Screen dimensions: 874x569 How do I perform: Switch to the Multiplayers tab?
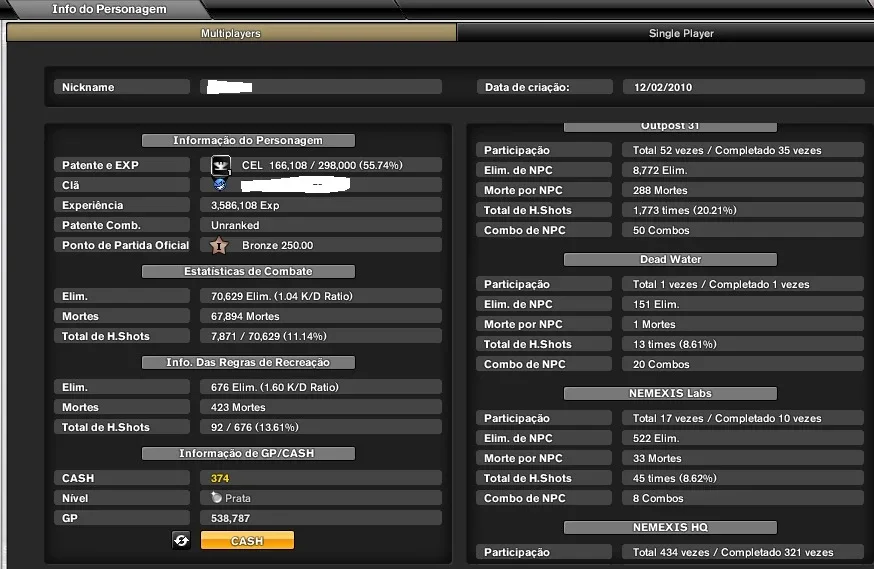(x=231, y=33)
